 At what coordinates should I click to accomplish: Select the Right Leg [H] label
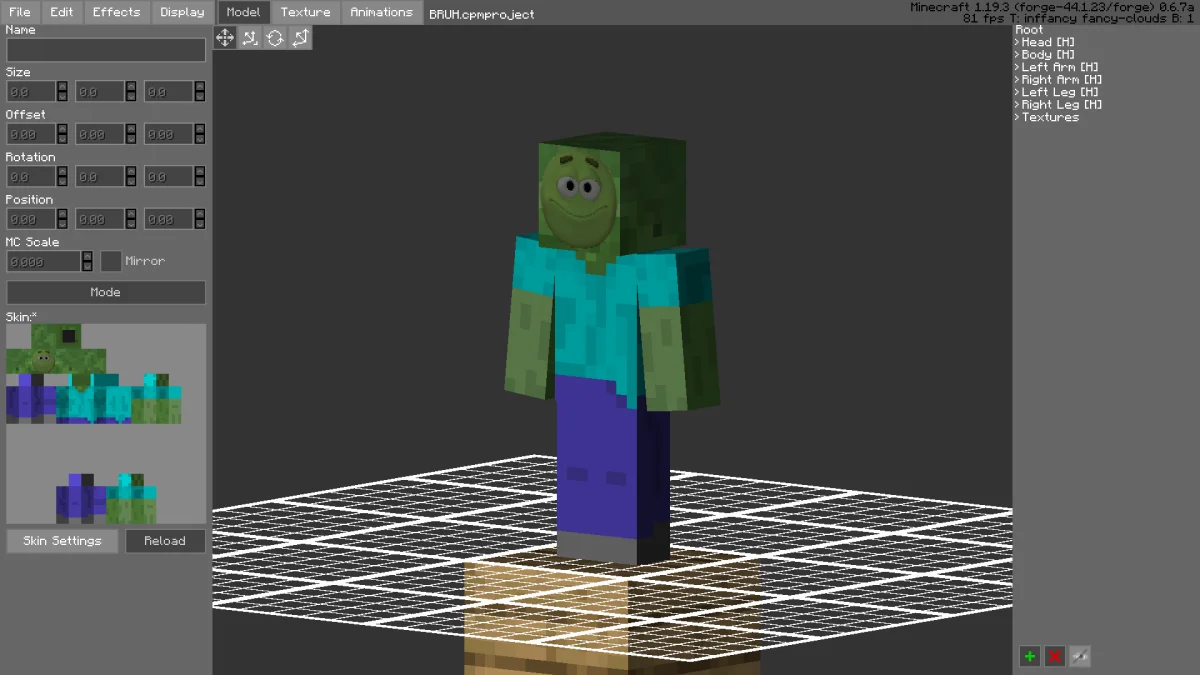pos(1062,105)
